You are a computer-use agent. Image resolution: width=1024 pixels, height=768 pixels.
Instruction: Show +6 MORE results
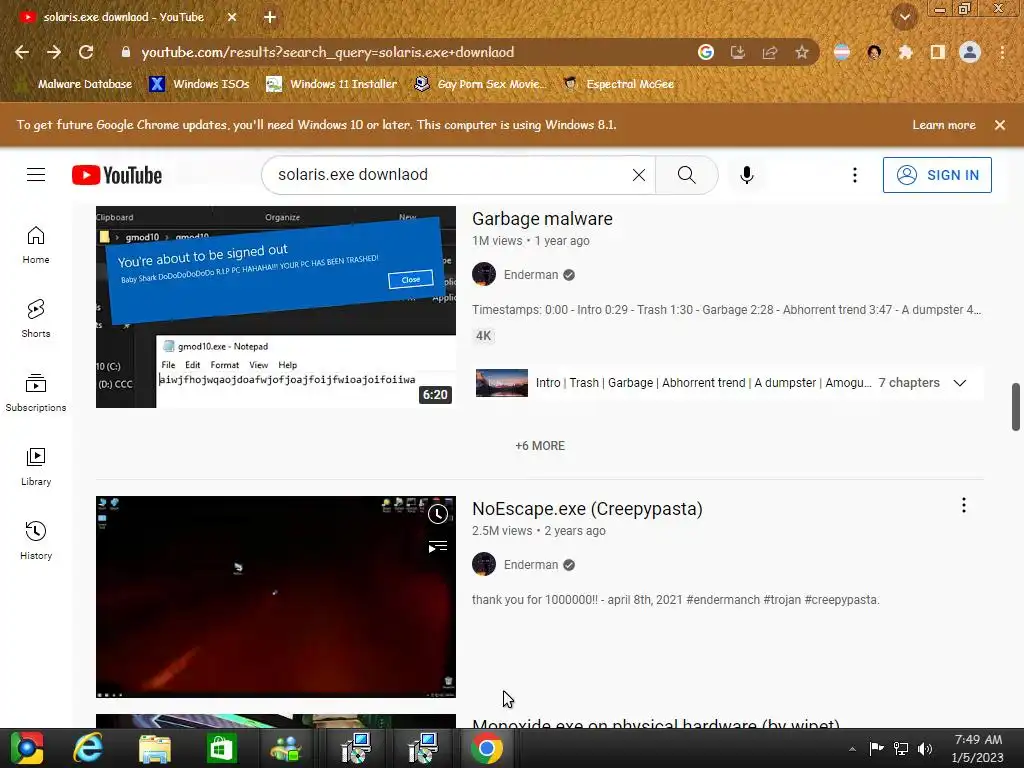tap(539, 446)
